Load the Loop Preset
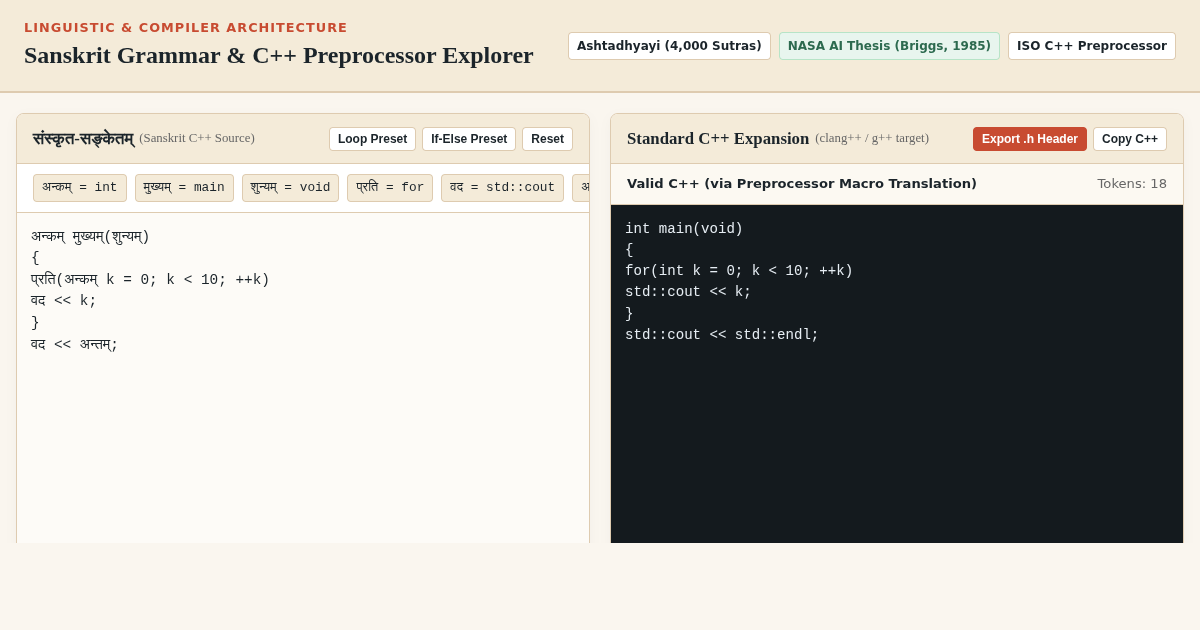Screen dimensions: 1200x630 372,139
